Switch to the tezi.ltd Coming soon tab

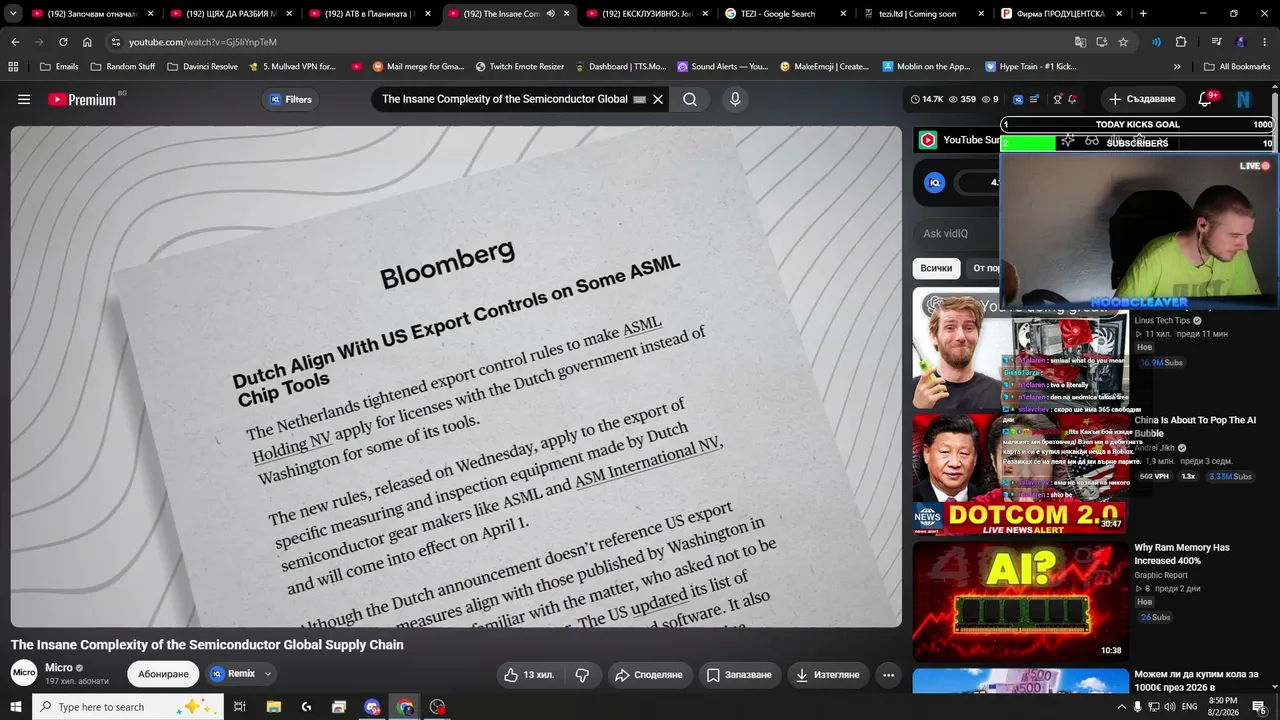coord(923,14)
